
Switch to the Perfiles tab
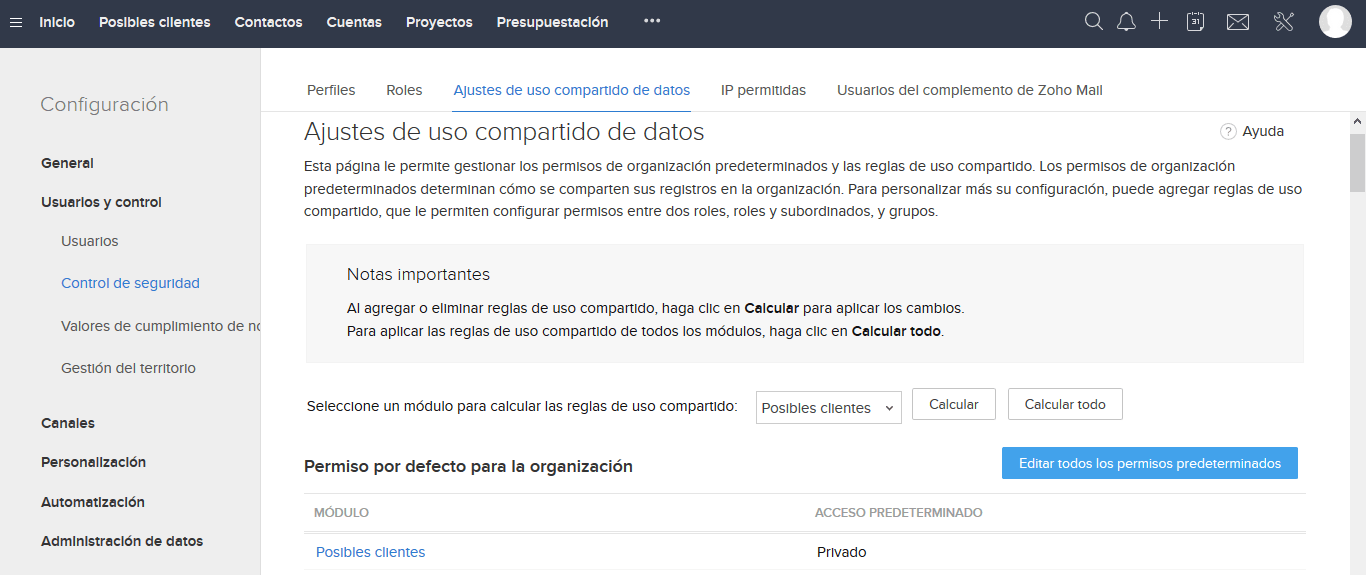[x=331, y=90]
